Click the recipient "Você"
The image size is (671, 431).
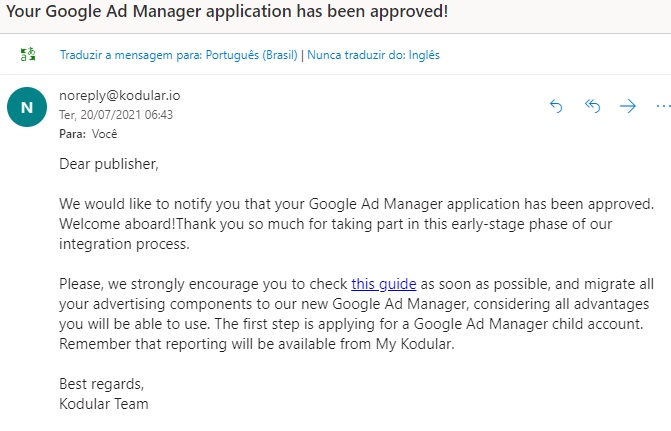[x=105, y=133]
